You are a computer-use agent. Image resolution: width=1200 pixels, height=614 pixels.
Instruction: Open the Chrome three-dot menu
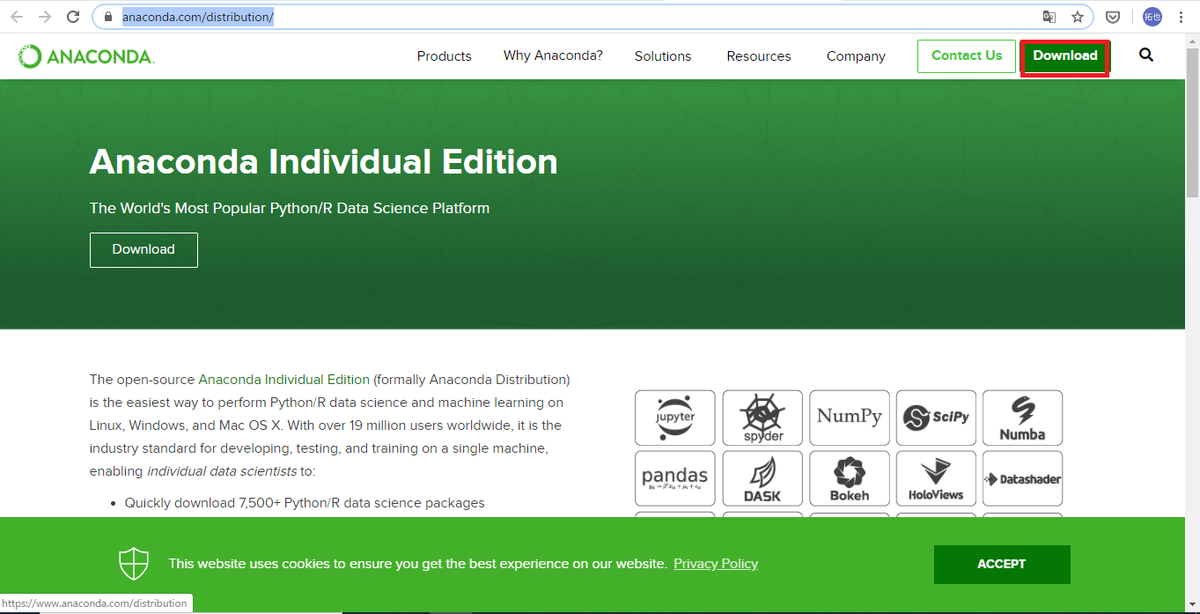pyautogui.click(x=1182, y=17)
